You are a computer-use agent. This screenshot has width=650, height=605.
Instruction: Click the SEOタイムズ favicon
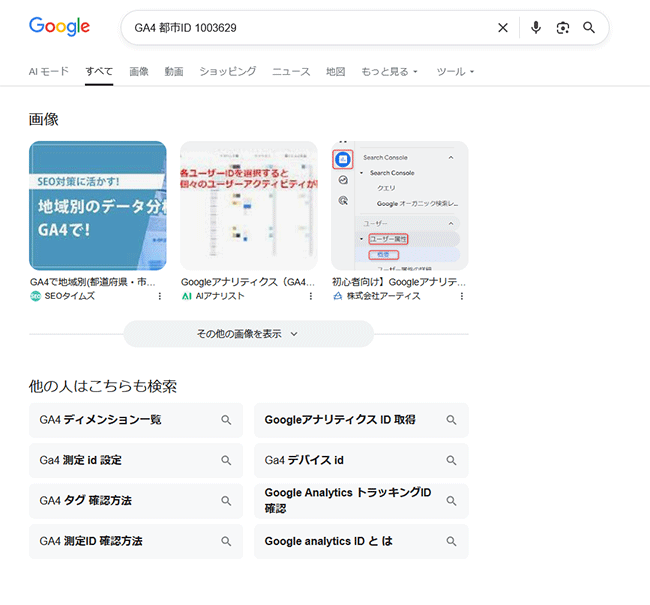(35, 296)
